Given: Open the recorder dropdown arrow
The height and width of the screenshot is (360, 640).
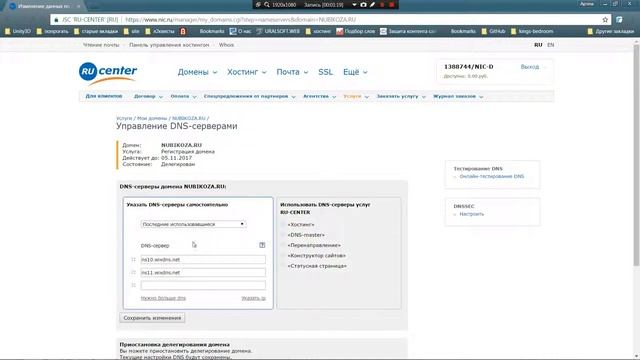Looking at the screenshot, I should coord(354,4).
